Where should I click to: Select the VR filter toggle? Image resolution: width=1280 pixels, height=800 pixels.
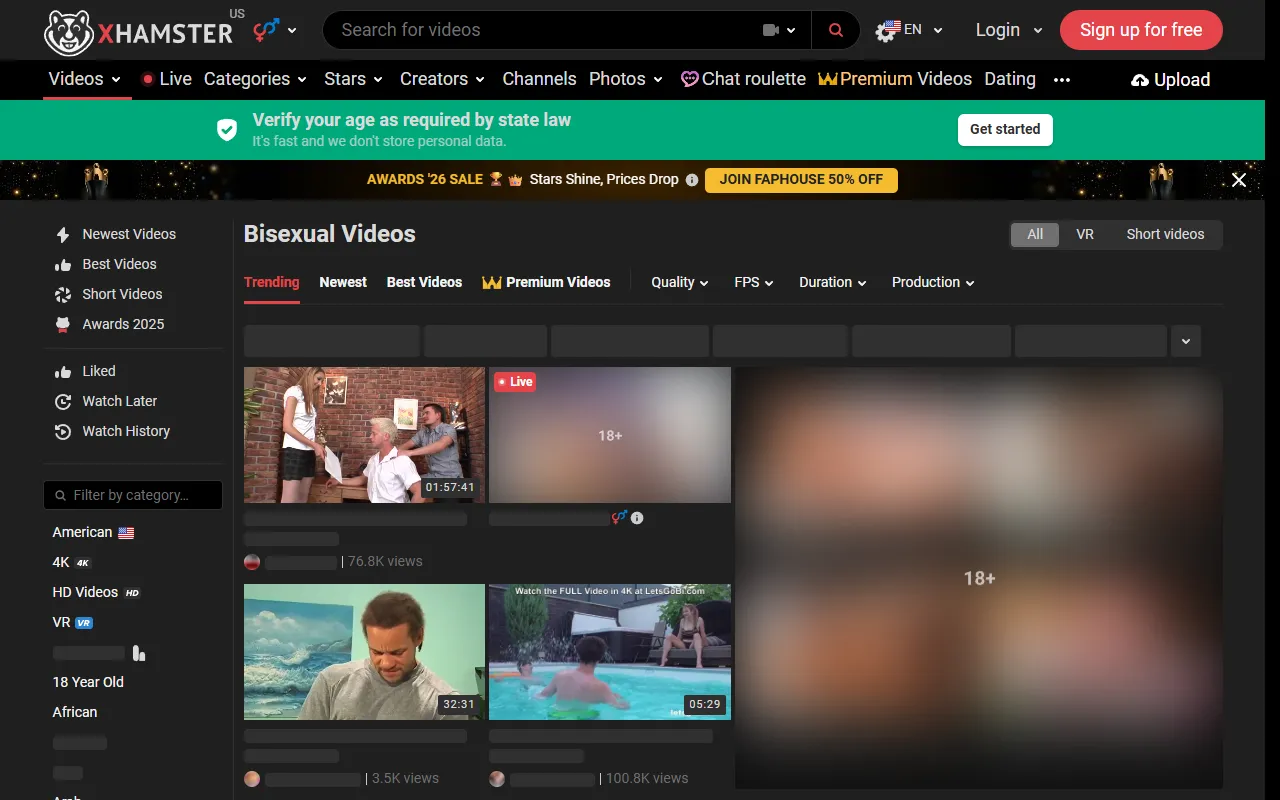pos(1085,234)
